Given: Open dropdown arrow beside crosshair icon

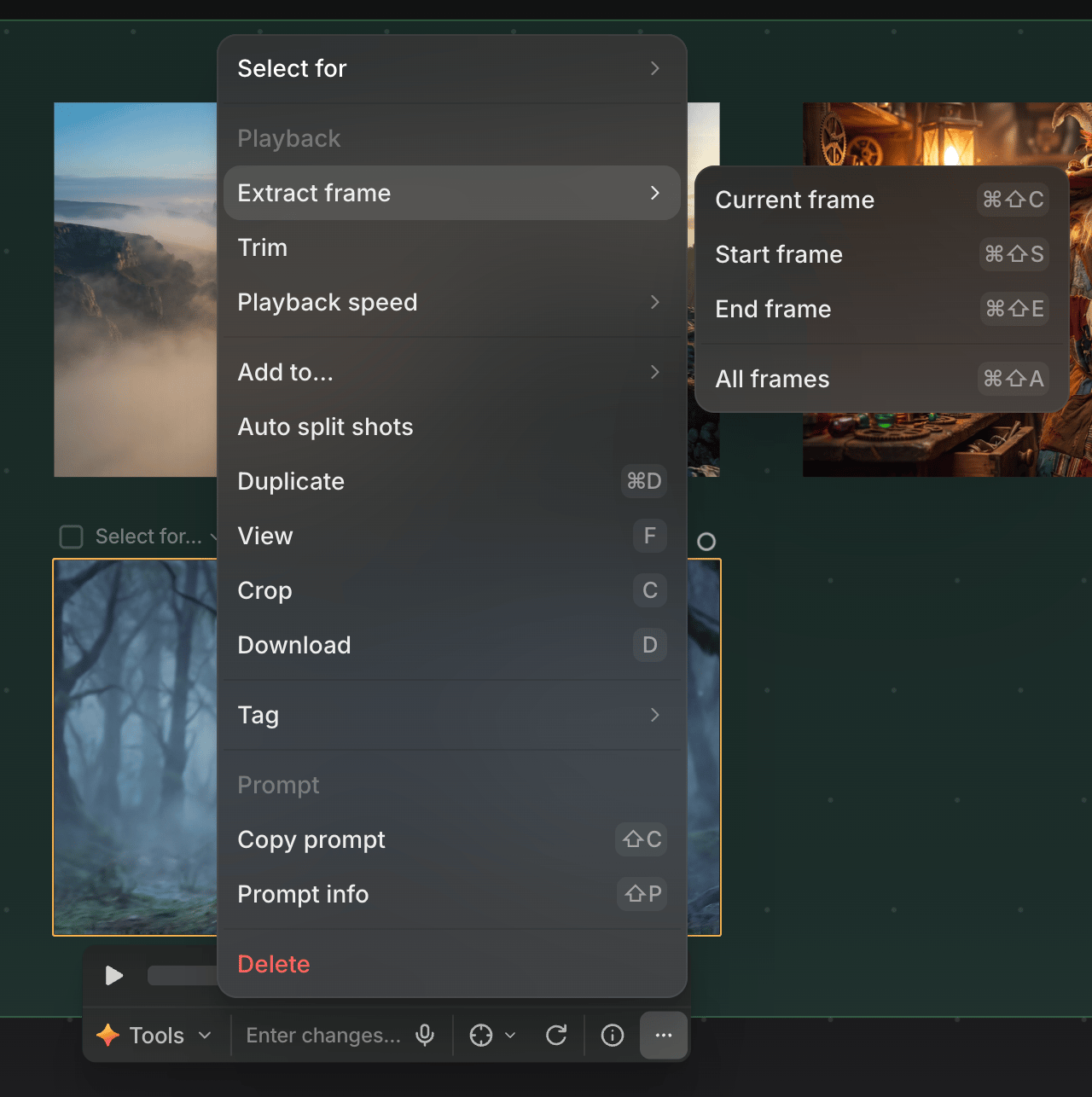Looking at the screenshot, I should point(510,1035).
